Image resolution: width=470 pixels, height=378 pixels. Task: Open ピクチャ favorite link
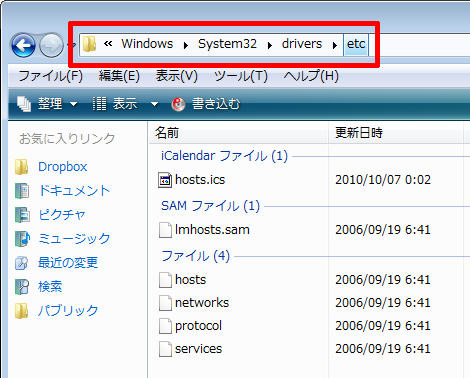coord(62,215)
